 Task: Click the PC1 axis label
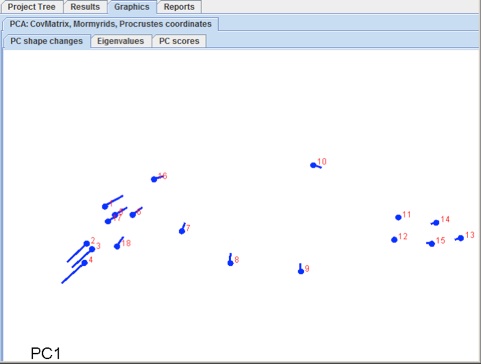[x=46, y=353]
